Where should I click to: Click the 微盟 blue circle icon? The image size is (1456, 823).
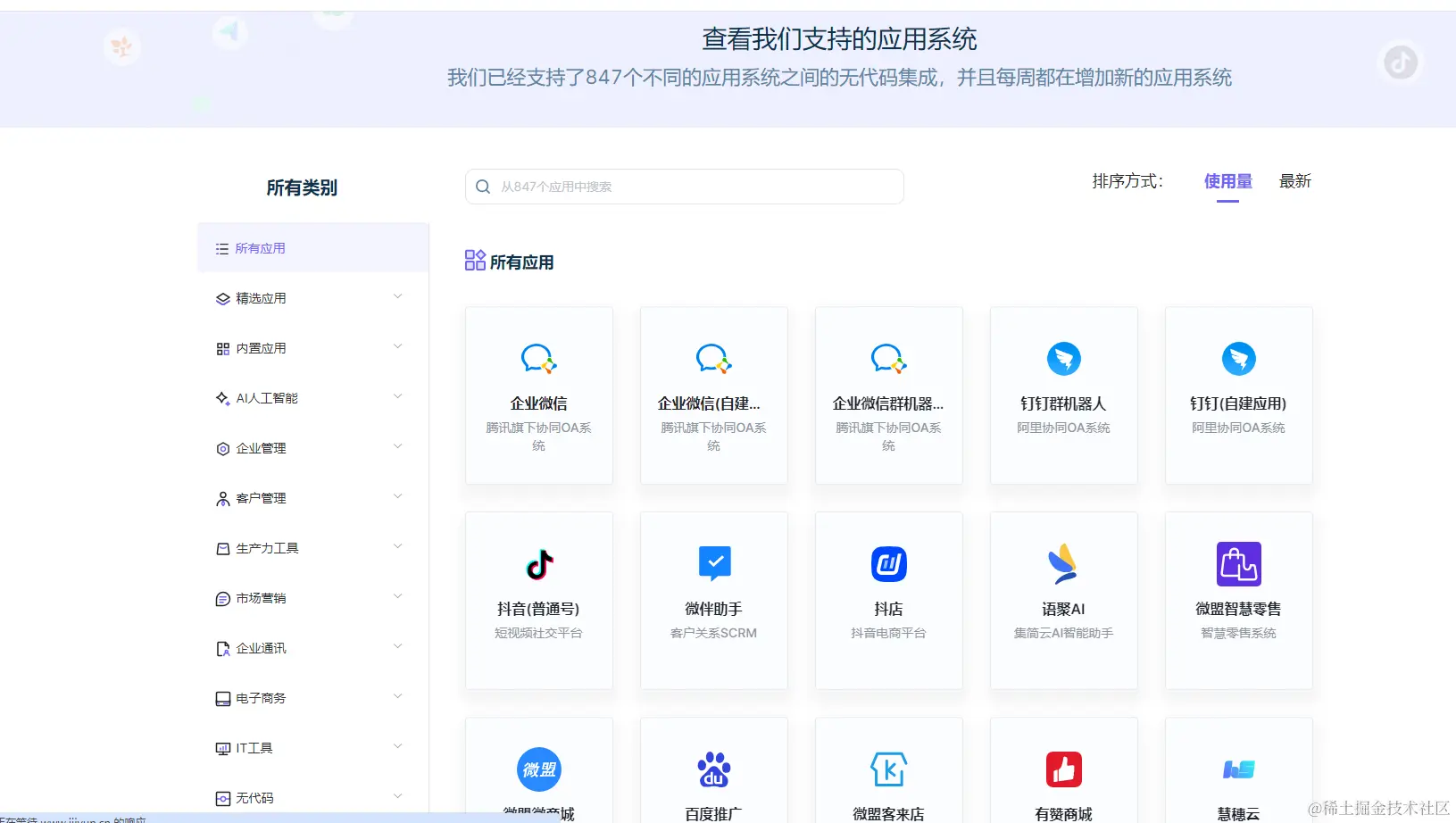pyautogui.click(x=539, y=769)
